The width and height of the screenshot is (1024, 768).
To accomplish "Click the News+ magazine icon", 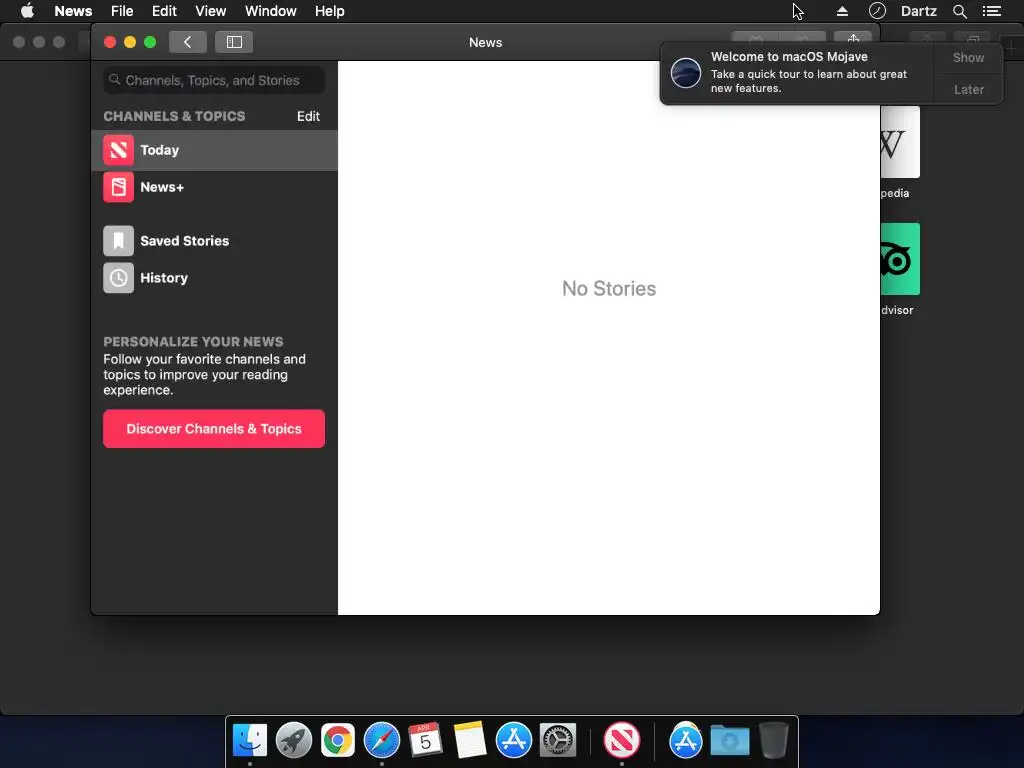I will coord(118,187).
